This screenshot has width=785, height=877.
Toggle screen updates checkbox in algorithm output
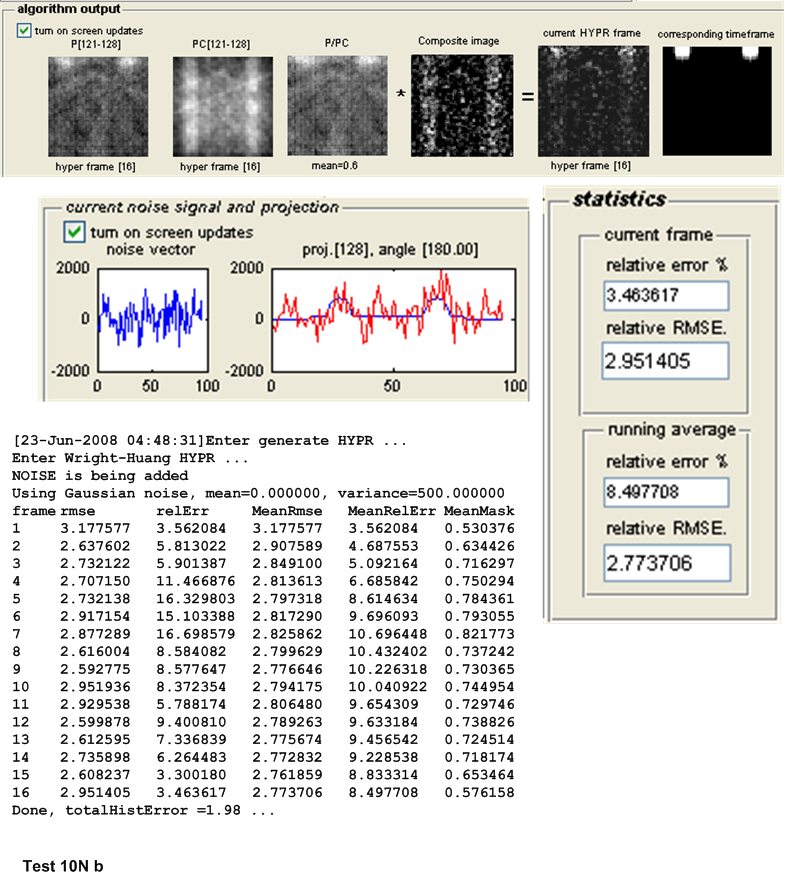25,31
